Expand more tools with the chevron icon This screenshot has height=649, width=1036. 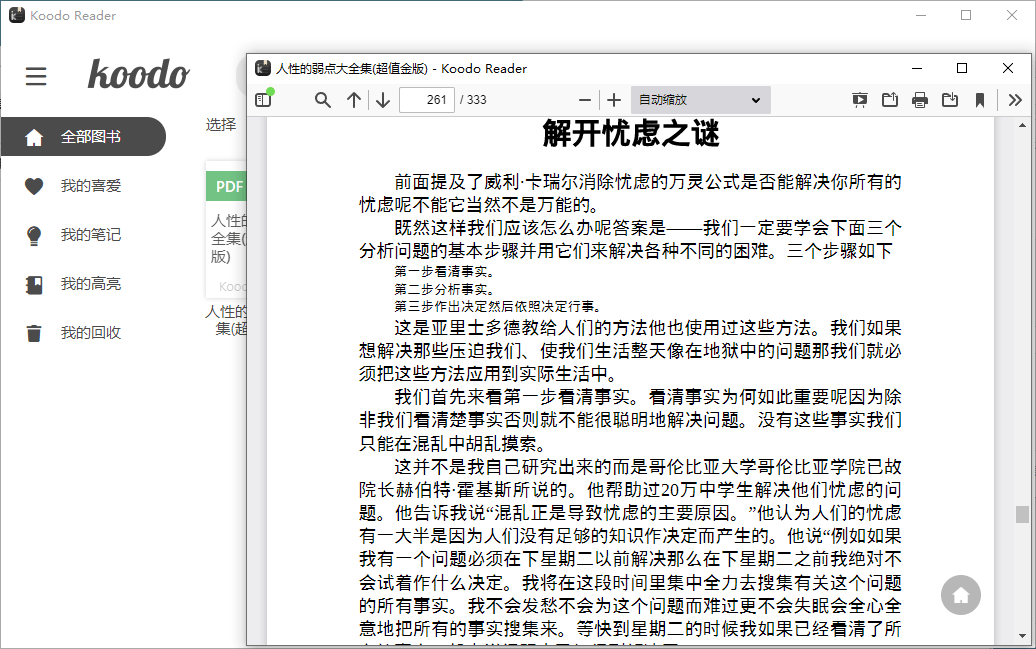click(1013, 100)
